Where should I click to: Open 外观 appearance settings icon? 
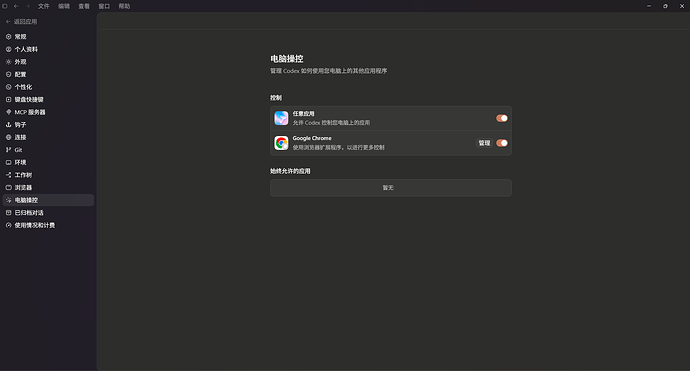(x=8, y=62)
